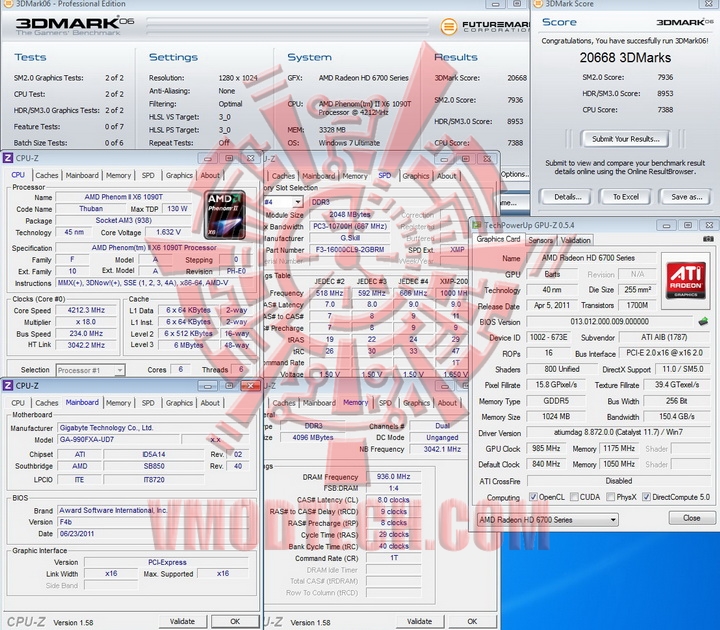Open Mainboard tab in CPU-Z SPD window
Image resolution: width=720 pixels, height=630 pixels.
319,176
